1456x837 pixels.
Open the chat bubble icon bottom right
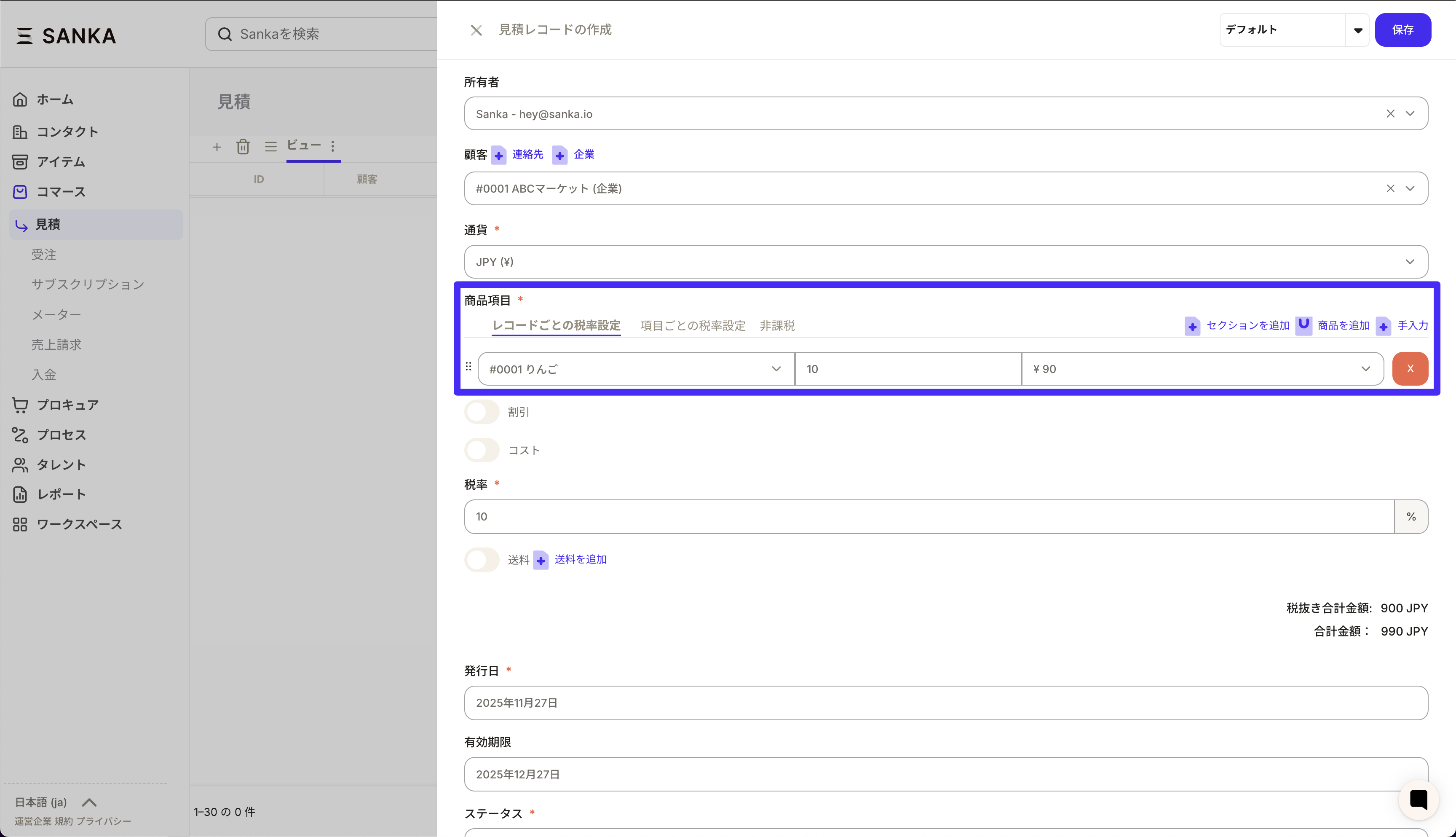pyautogui.click(x=1418, y=799)
